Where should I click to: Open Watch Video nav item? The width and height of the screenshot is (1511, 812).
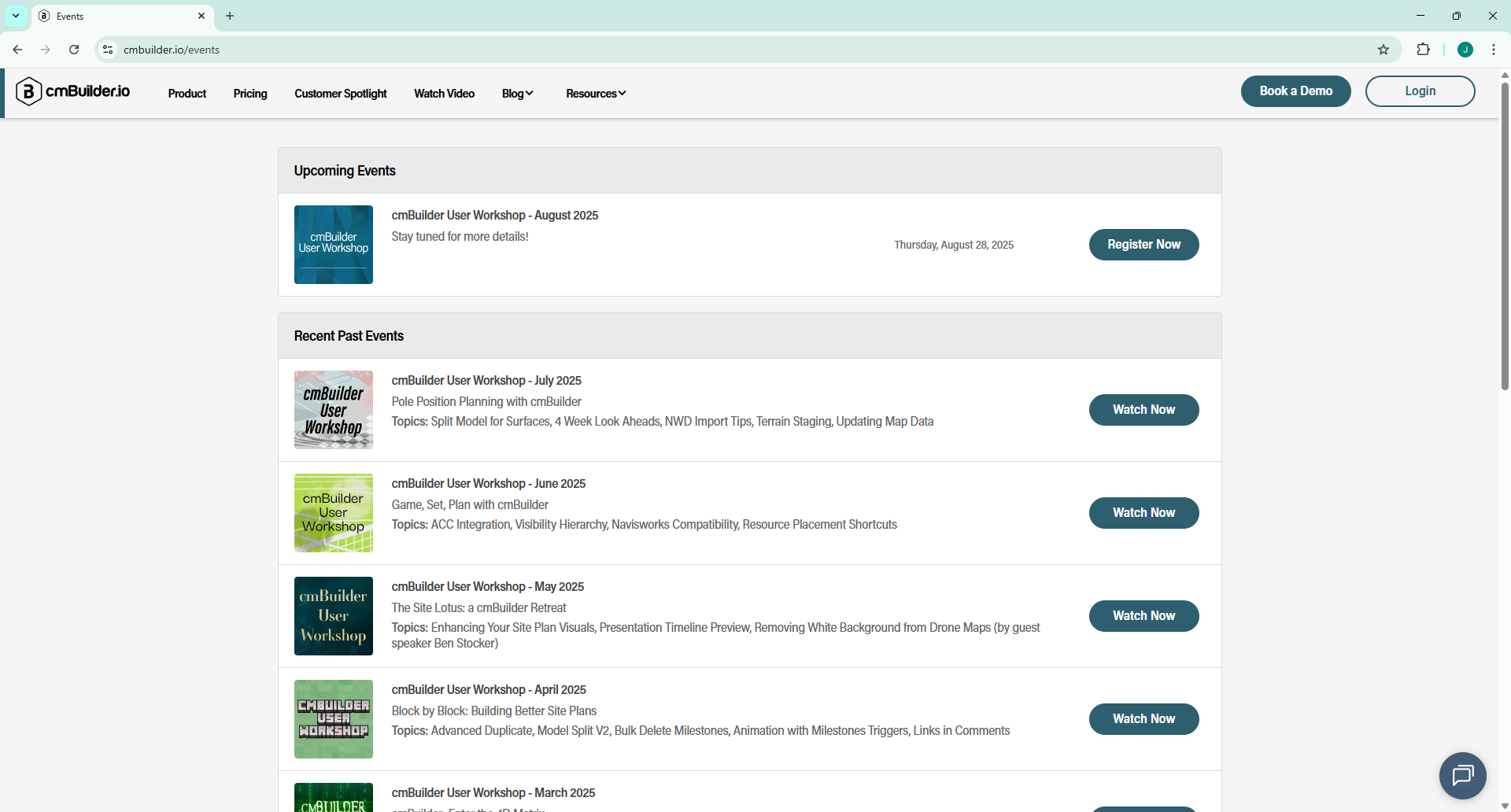(445, 94)
